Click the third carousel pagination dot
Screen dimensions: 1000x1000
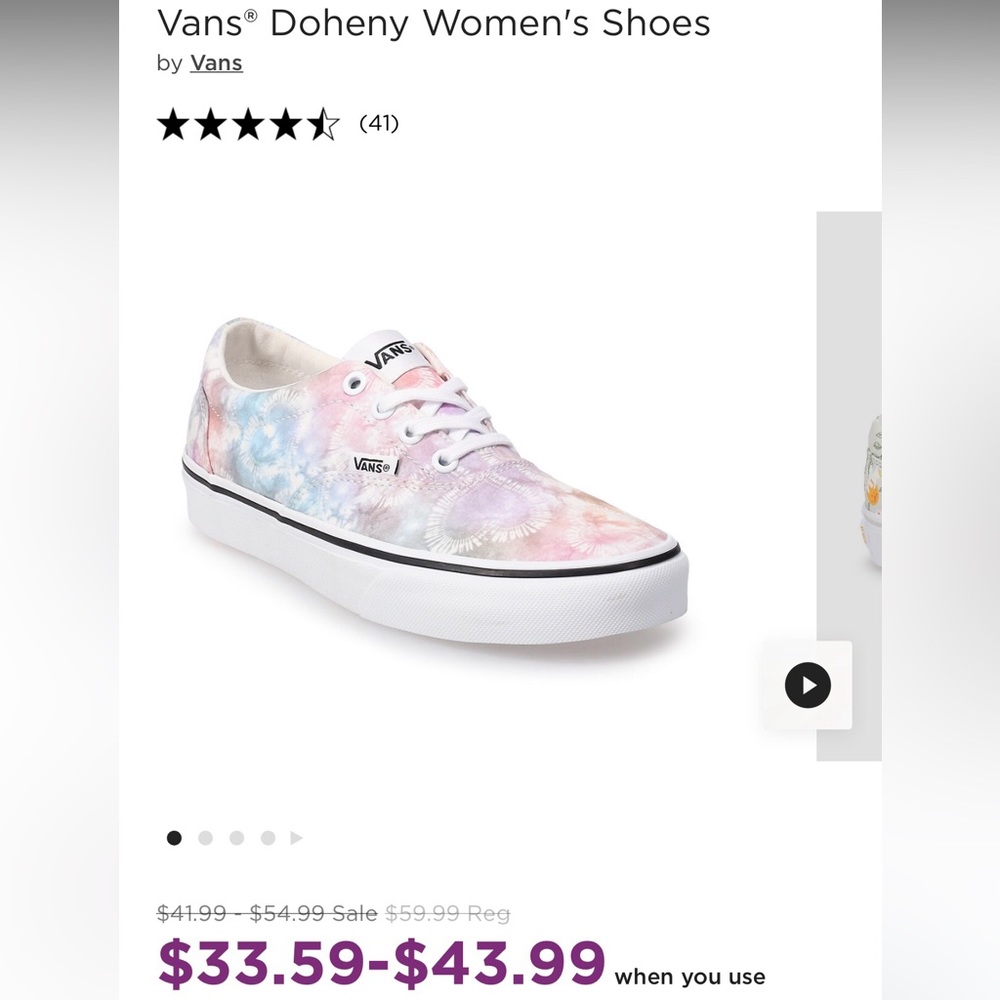[x=236, y=837]
